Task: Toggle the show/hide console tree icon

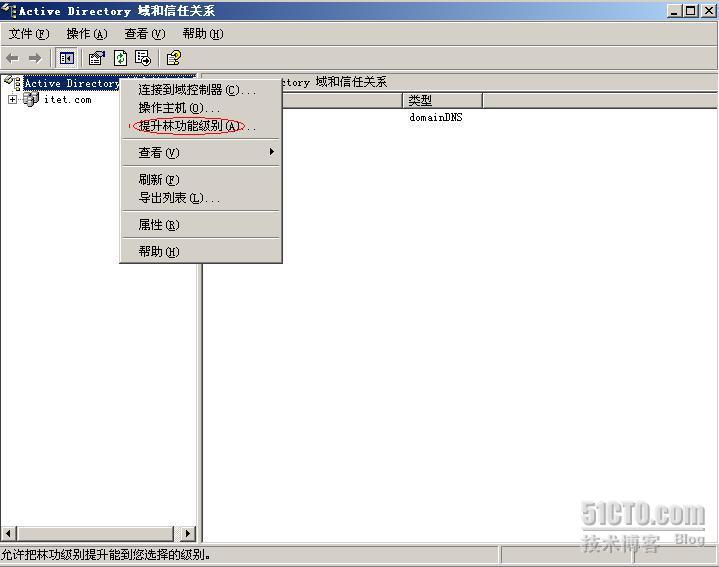Action: pos(66,58)
